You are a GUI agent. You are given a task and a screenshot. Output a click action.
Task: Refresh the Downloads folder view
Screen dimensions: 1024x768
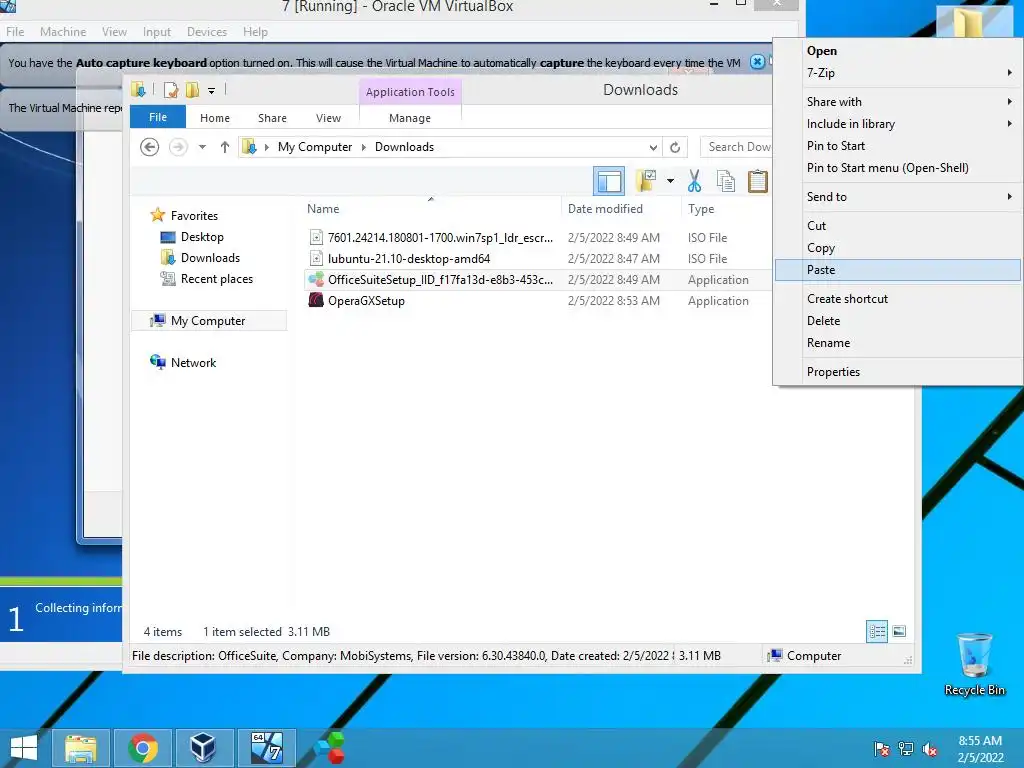coord(675,148)
